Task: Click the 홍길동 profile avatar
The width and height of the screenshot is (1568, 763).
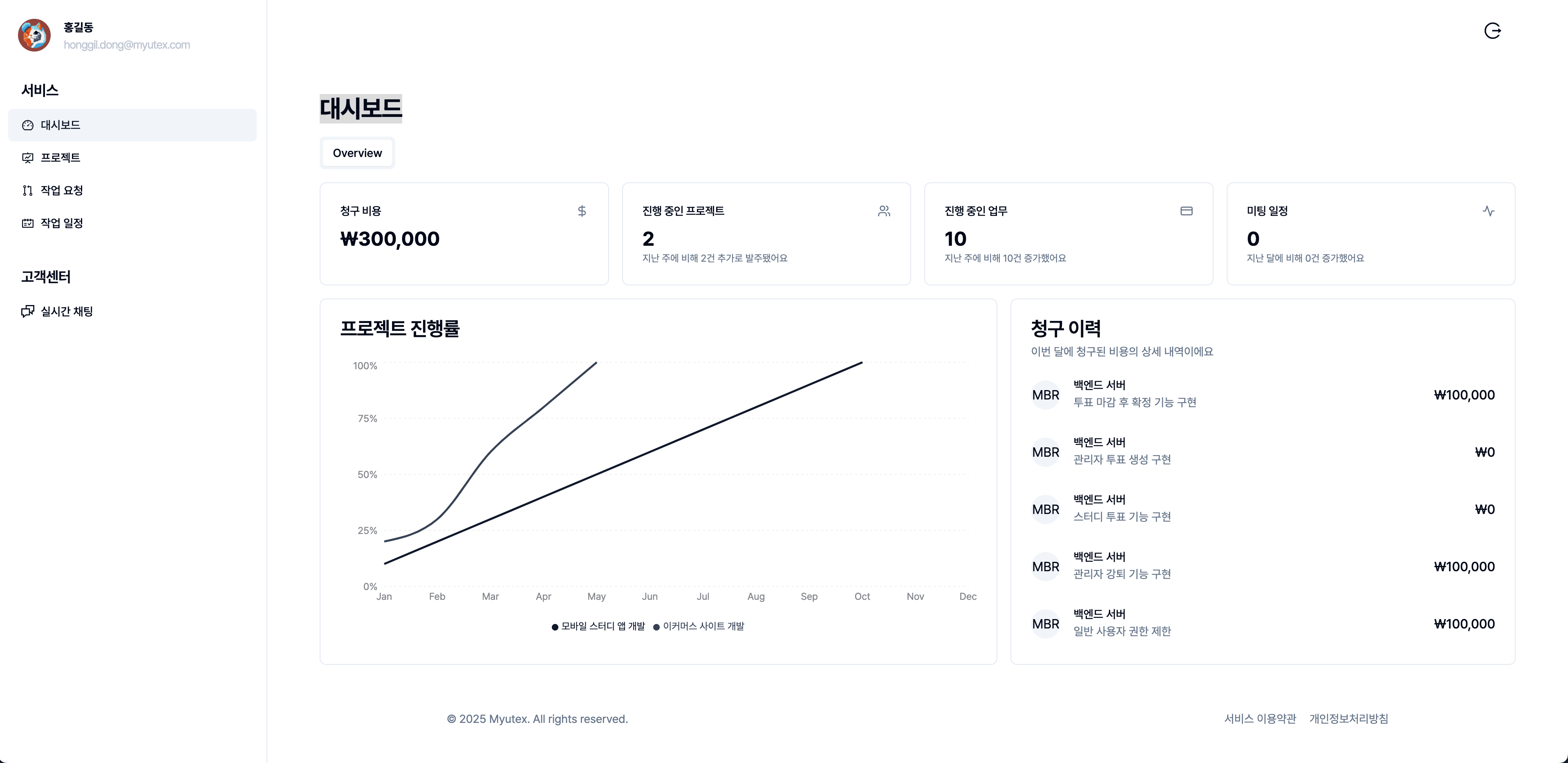Action: pos(34,35)
